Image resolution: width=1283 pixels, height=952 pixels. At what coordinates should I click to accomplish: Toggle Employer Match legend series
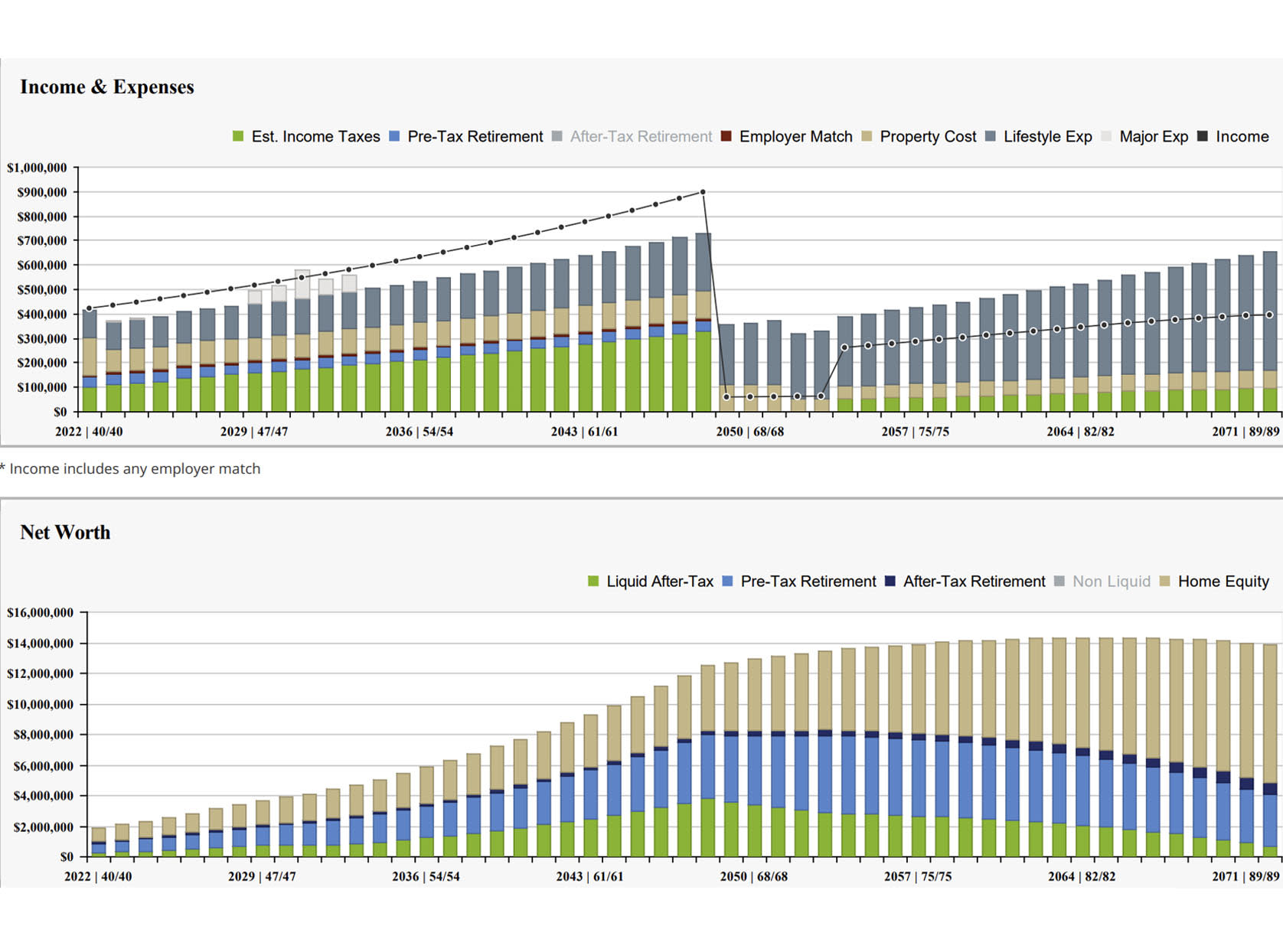[787, 136]
